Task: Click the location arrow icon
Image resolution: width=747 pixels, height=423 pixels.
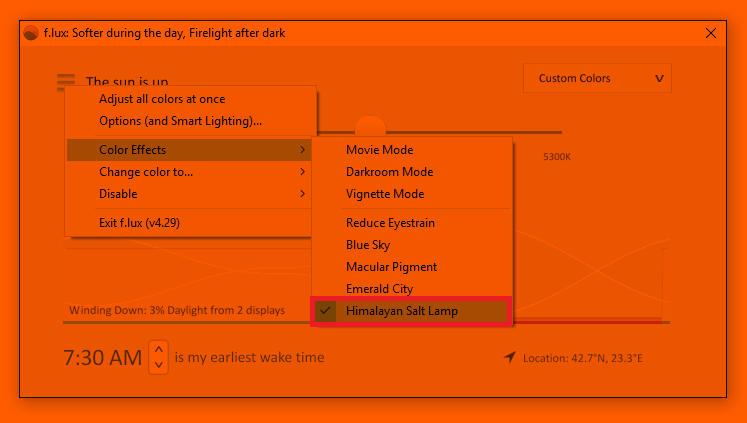Action: point(509,357)
